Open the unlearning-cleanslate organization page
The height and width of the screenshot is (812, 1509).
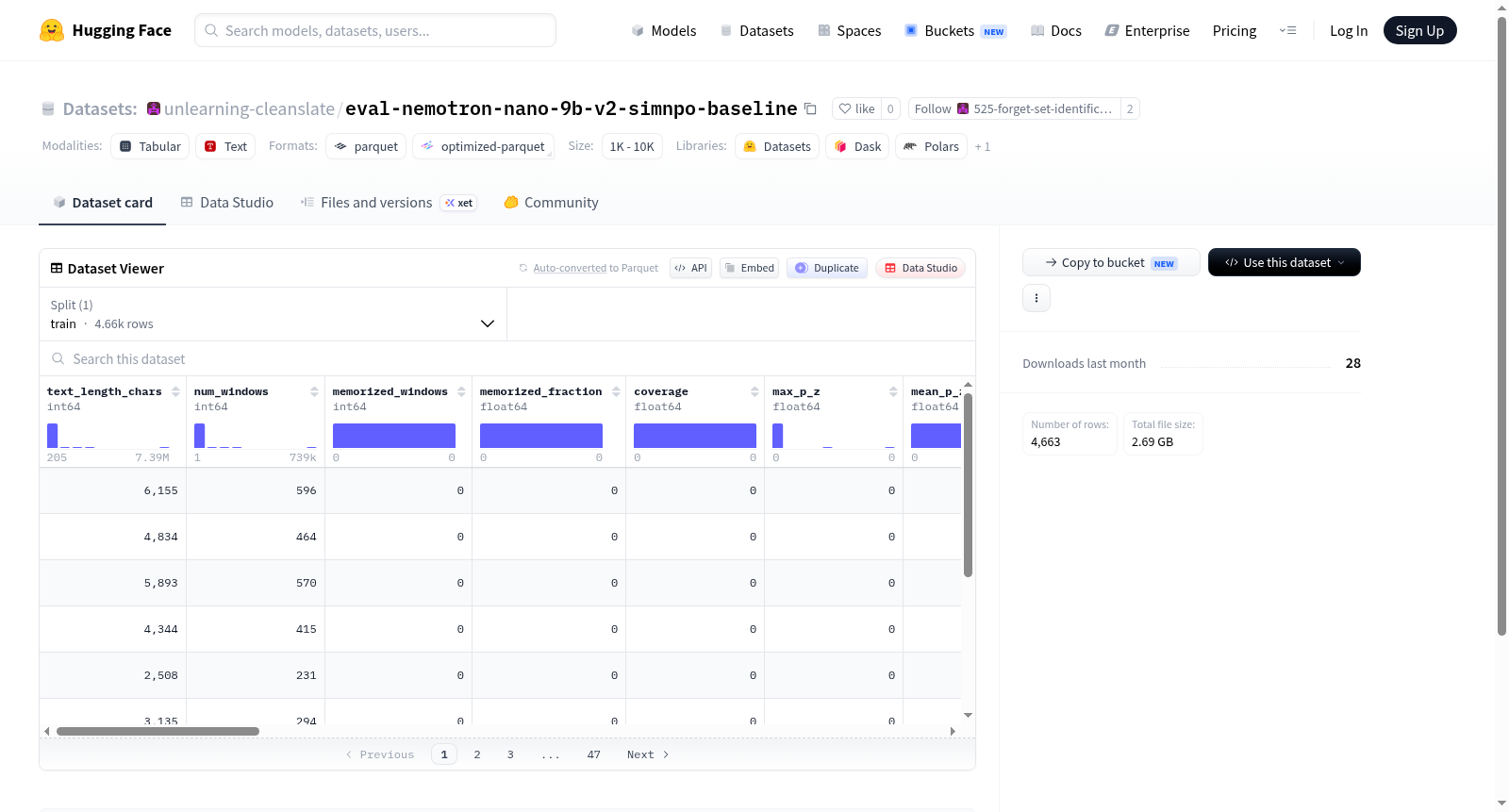[249, 108]
